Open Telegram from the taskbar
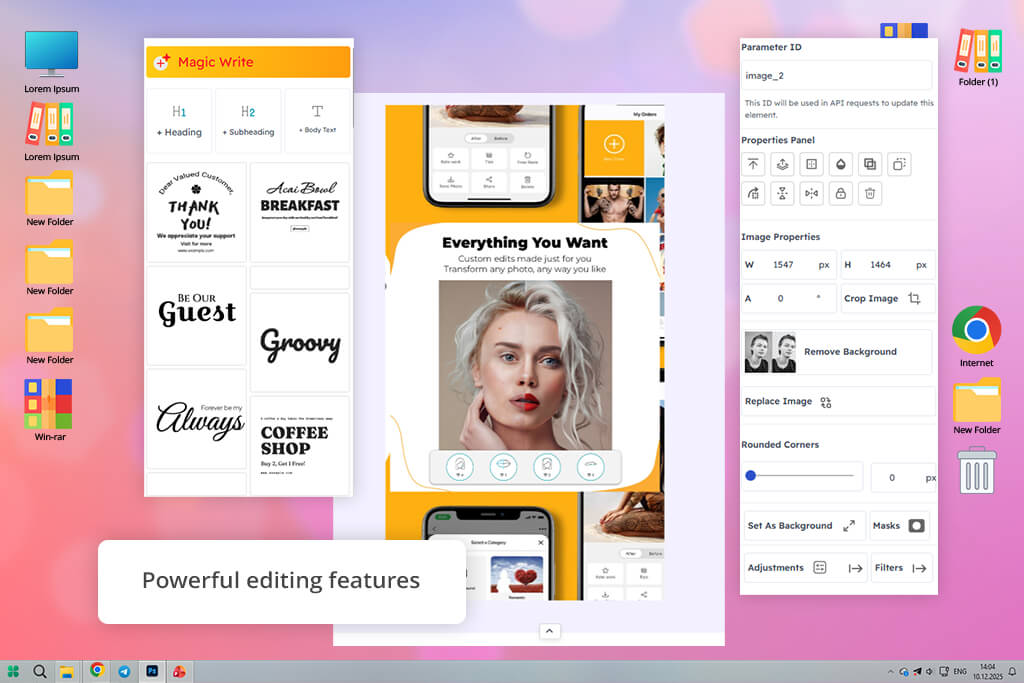 click(124, 671)
